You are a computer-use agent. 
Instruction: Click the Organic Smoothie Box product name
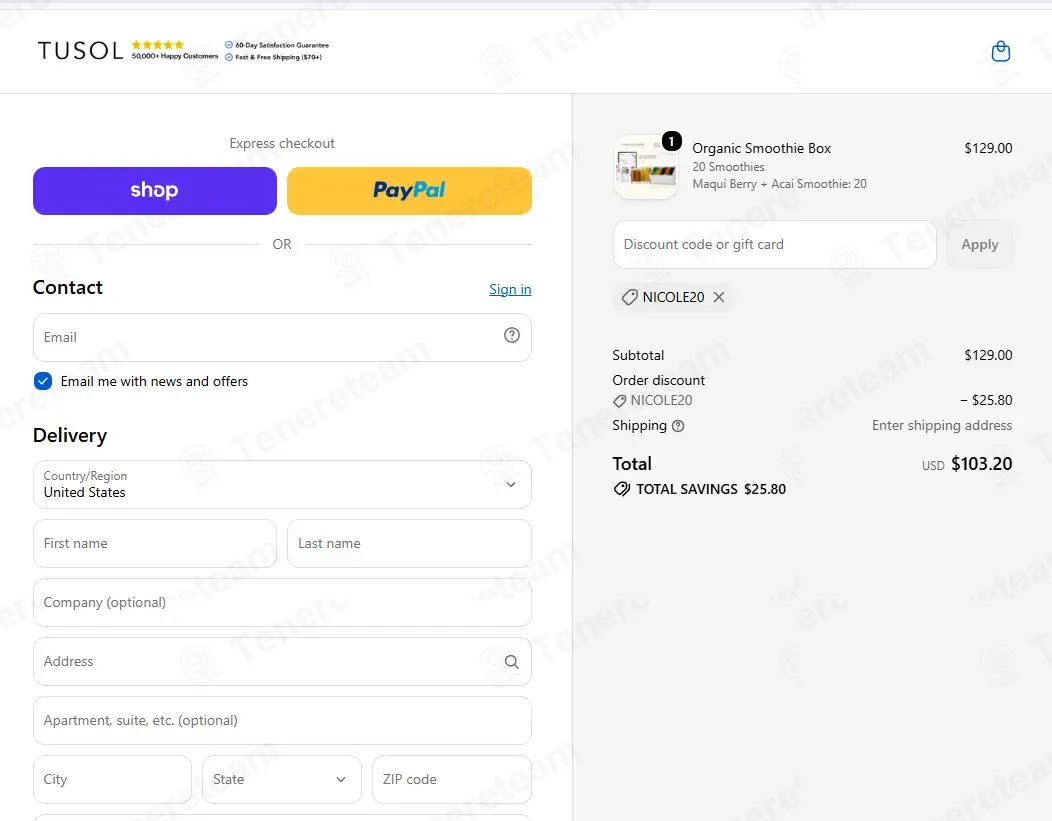click(761, 148)
